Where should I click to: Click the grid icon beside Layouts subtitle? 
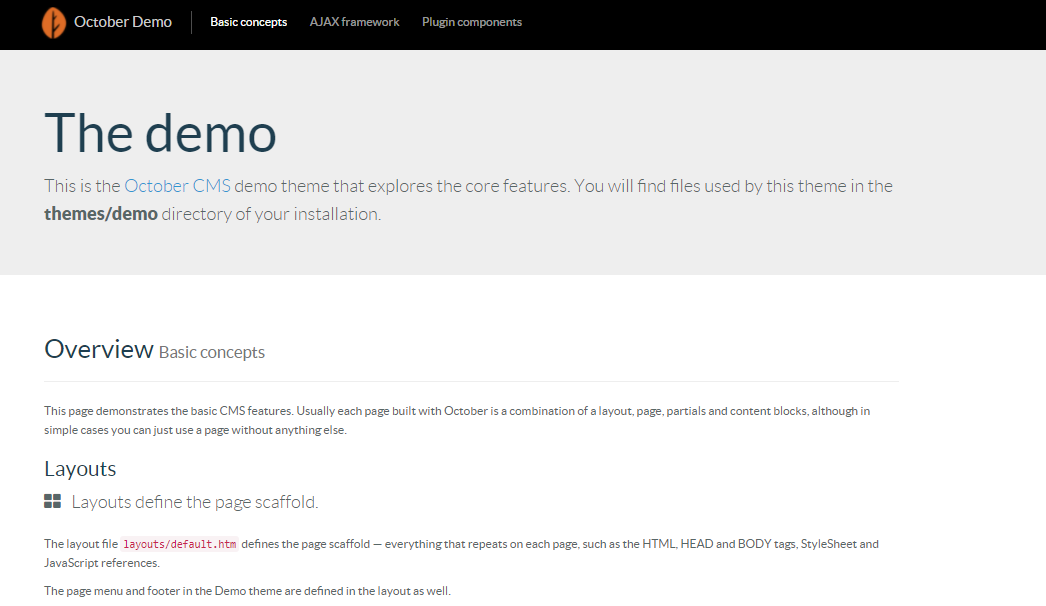coord(53,501)
